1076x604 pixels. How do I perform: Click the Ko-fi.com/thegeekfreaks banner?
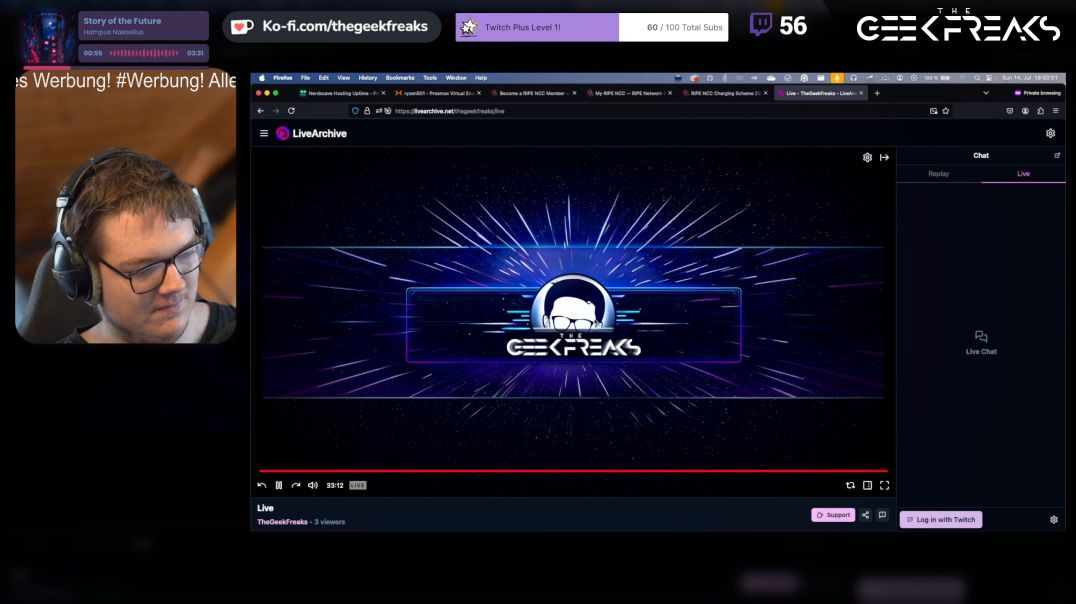pyautogui.click(x=331, y=27)
